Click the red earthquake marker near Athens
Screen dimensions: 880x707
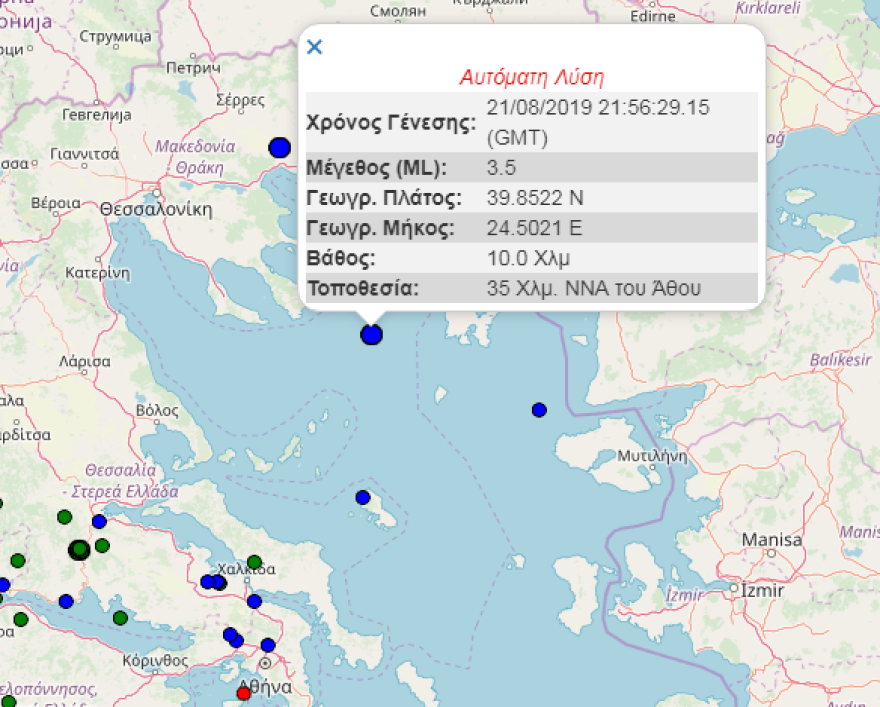242,693
